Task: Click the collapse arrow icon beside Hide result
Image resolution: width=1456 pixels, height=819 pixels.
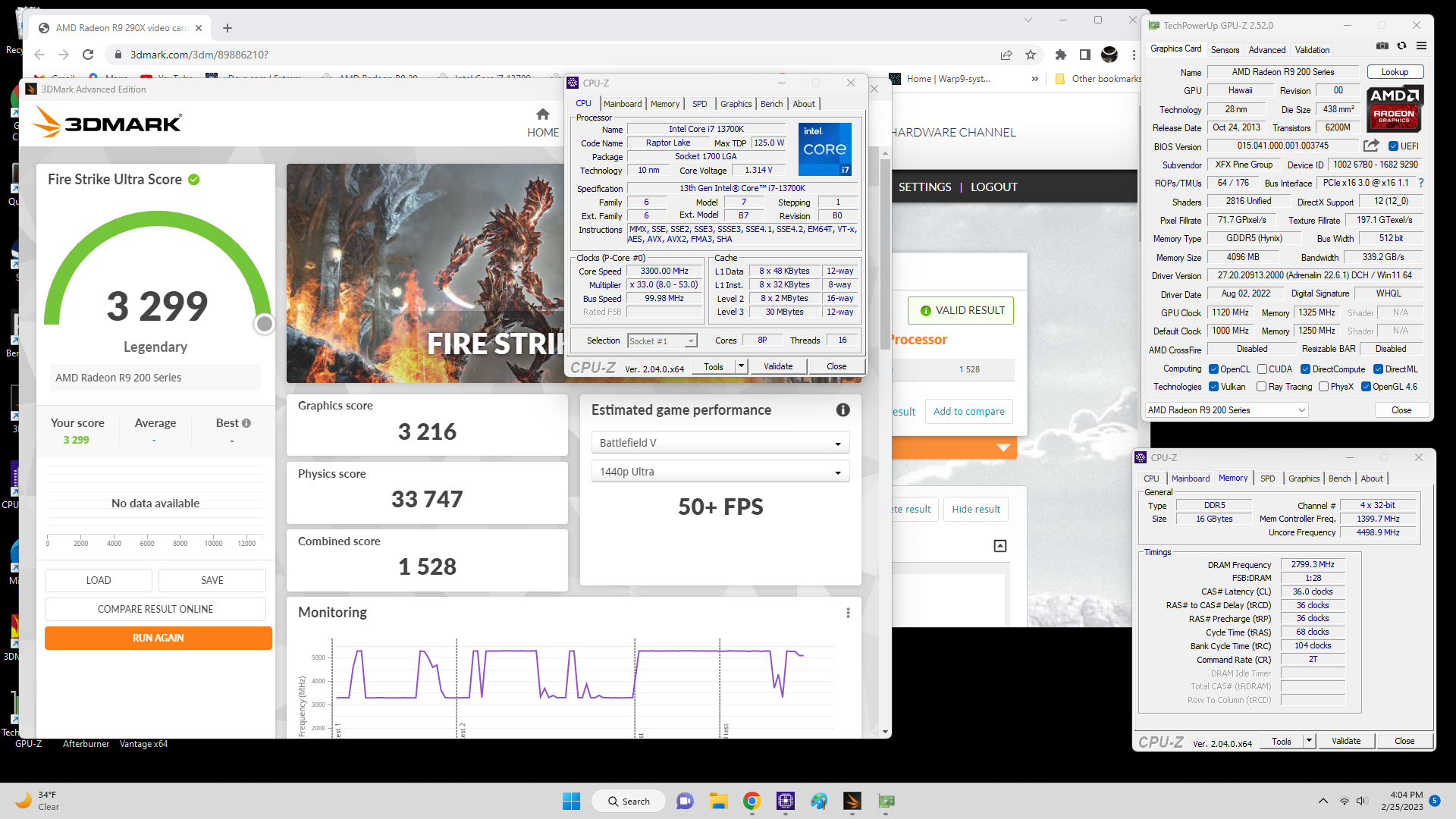Action: pos(1000,546)
